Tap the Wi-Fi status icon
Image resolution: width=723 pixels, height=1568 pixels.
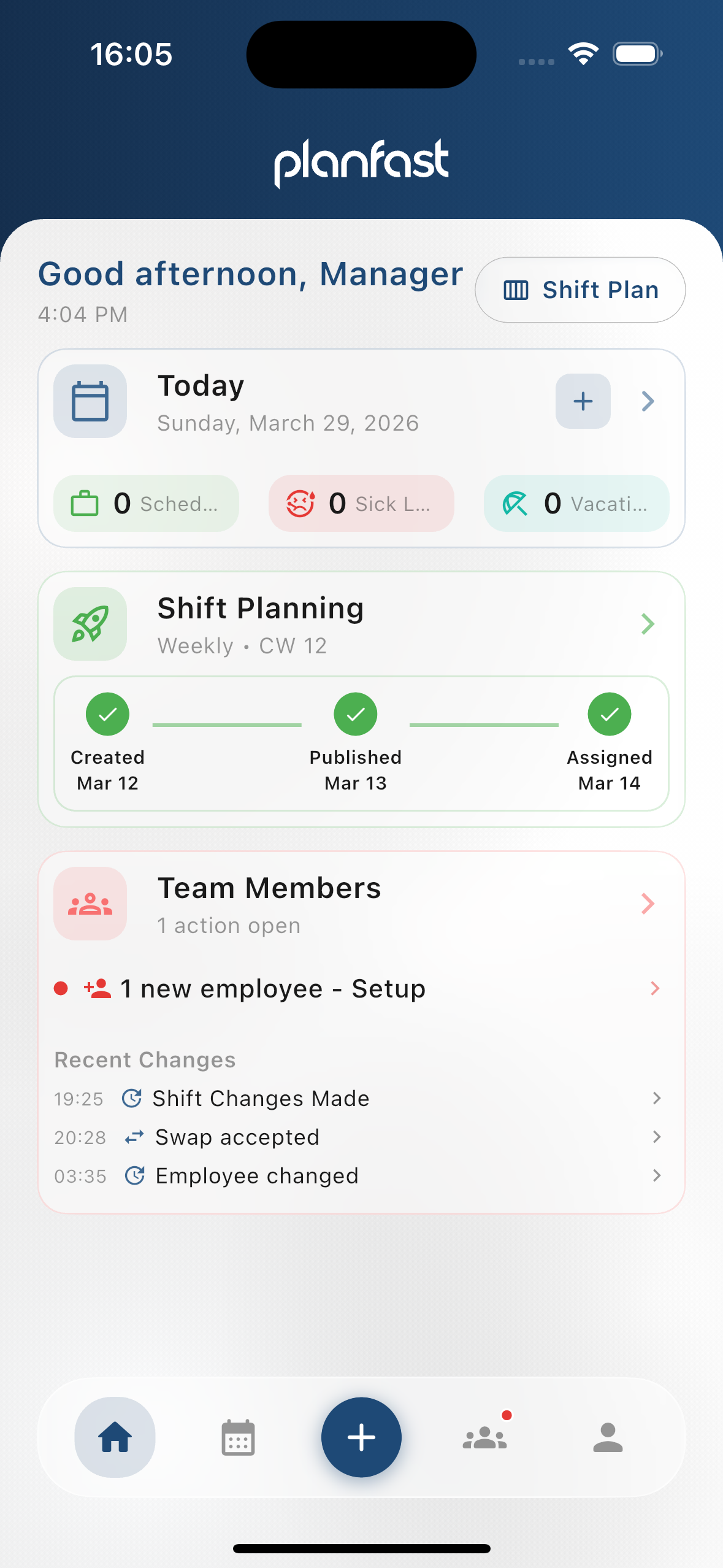coord(583,54)
